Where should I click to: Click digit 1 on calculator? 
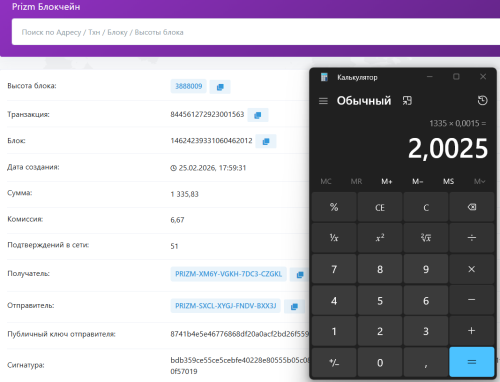(334, 331)
